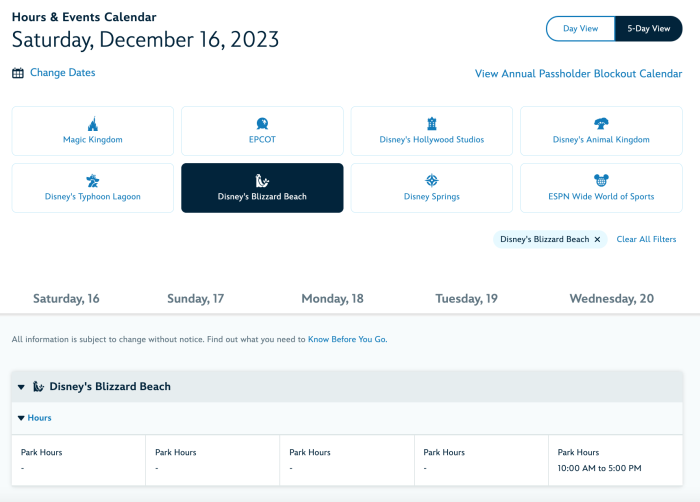Select the Wednesday, 20 column header
Screen dimensions: 700x502
(612, 298)
